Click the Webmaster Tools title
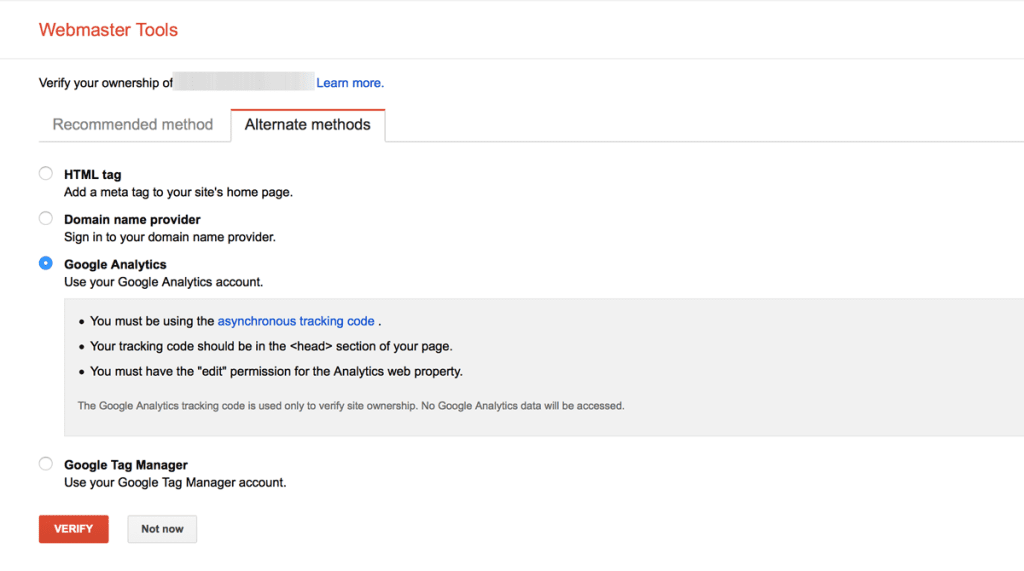Viewport: 1024px width, 571px height. tap(108, 30)
